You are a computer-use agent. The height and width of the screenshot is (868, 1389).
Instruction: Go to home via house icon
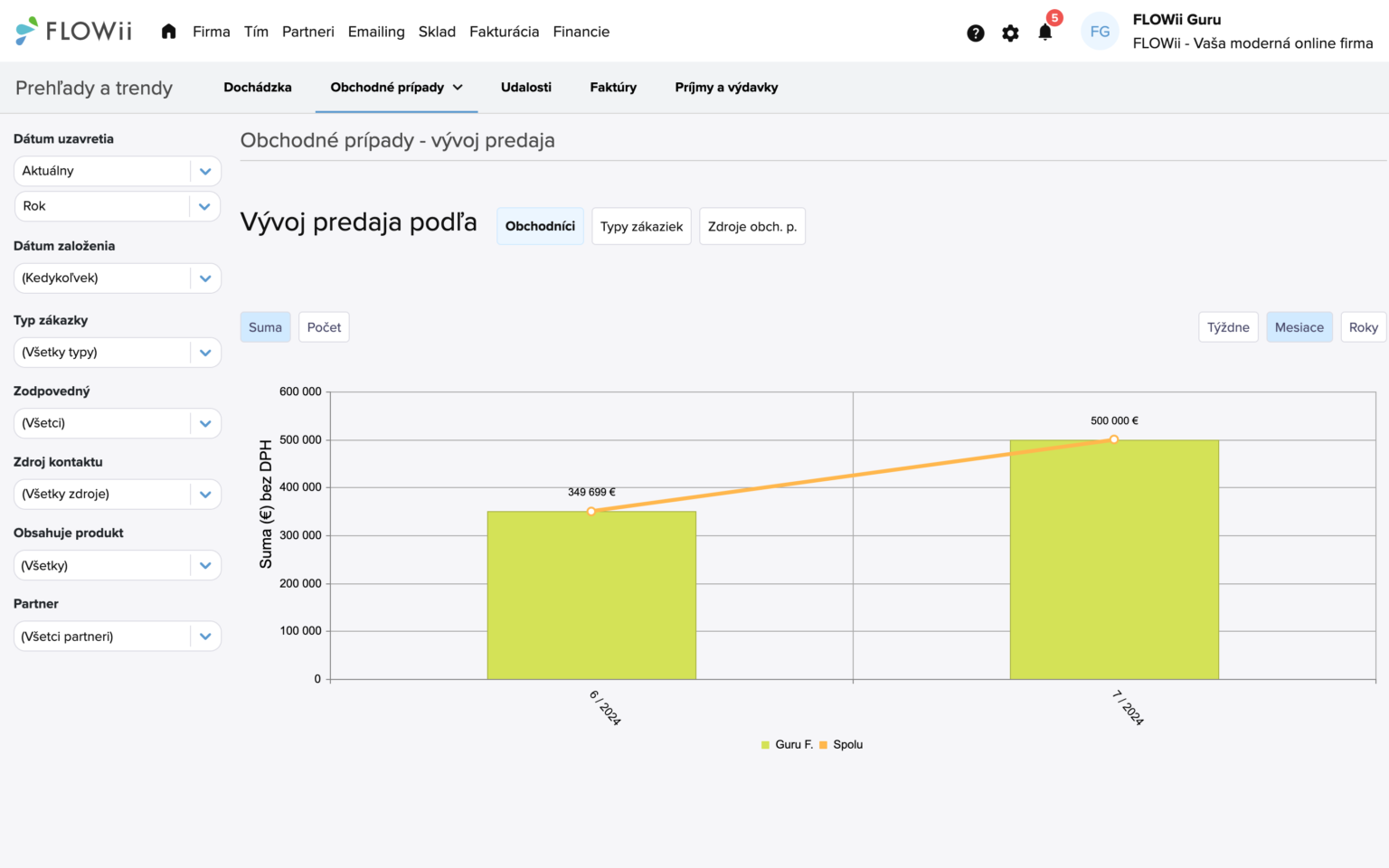pos(168,32)
